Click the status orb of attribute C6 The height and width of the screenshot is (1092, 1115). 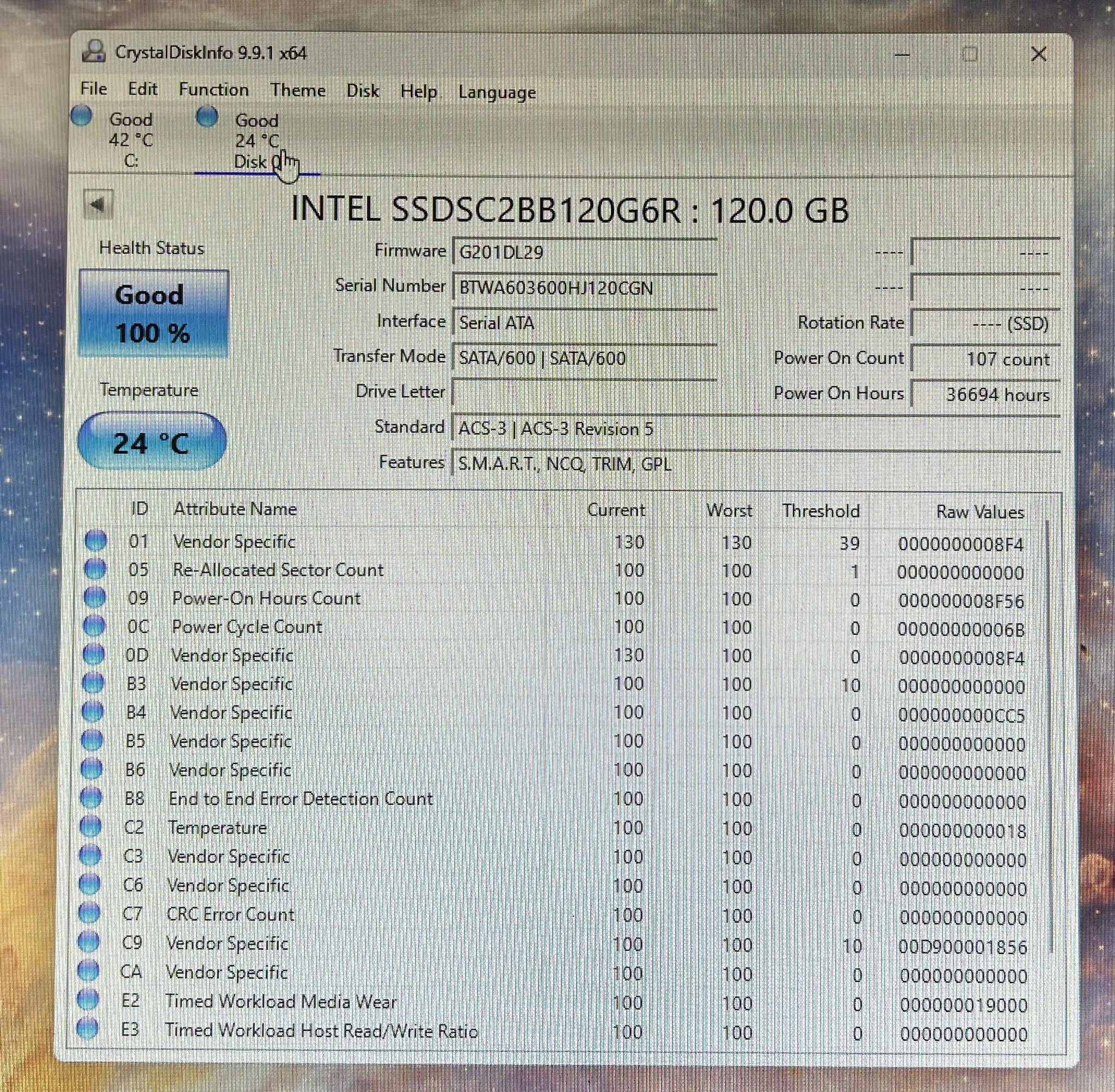pos(89,883)
